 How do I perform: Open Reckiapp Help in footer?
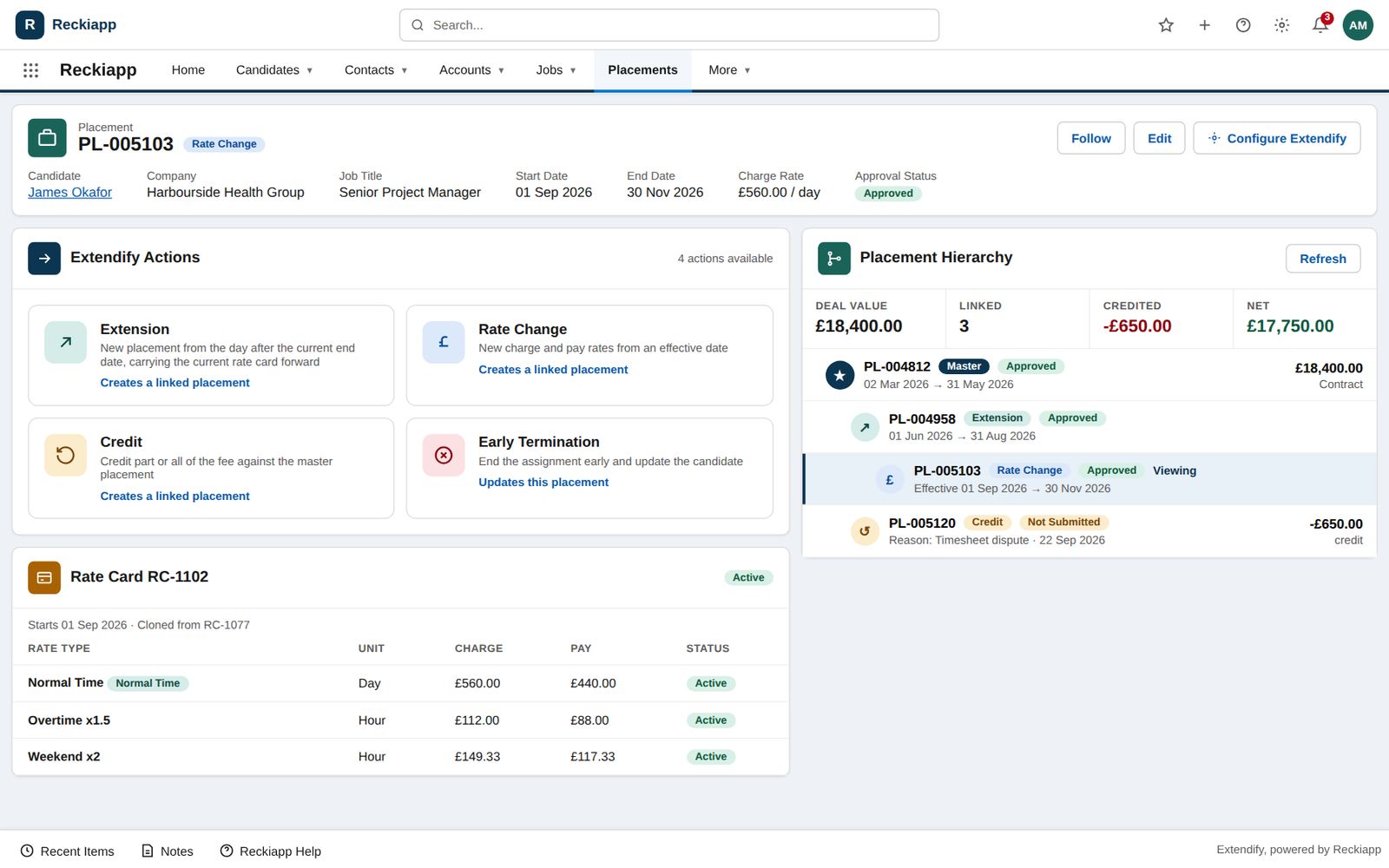tap(271, 852)
